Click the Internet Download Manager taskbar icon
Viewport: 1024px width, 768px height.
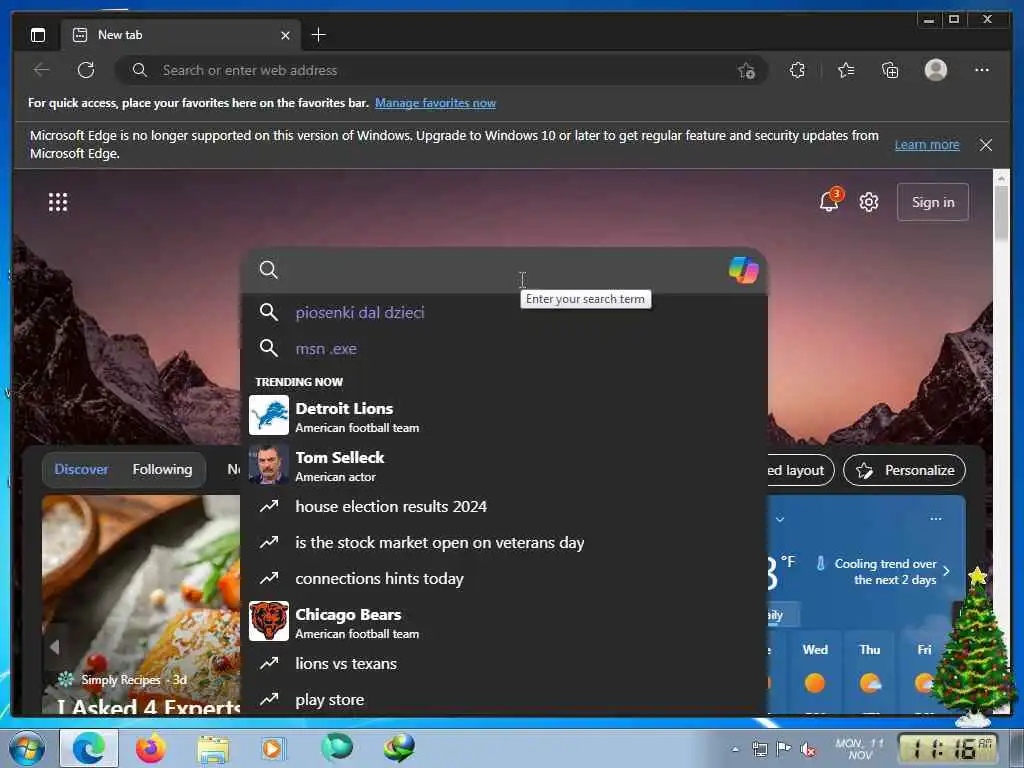click(x=399, y=748)
